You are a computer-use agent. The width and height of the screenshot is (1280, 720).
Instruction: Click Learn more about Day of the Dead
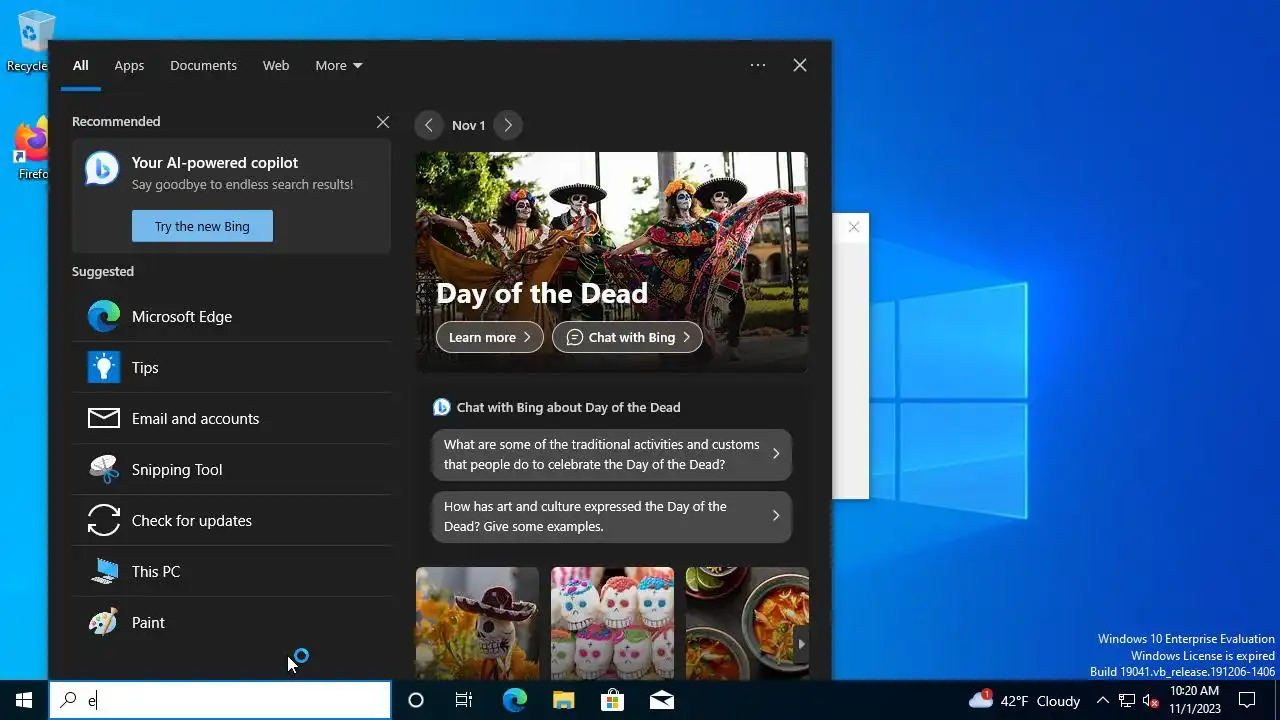click(x=490, y=337)
